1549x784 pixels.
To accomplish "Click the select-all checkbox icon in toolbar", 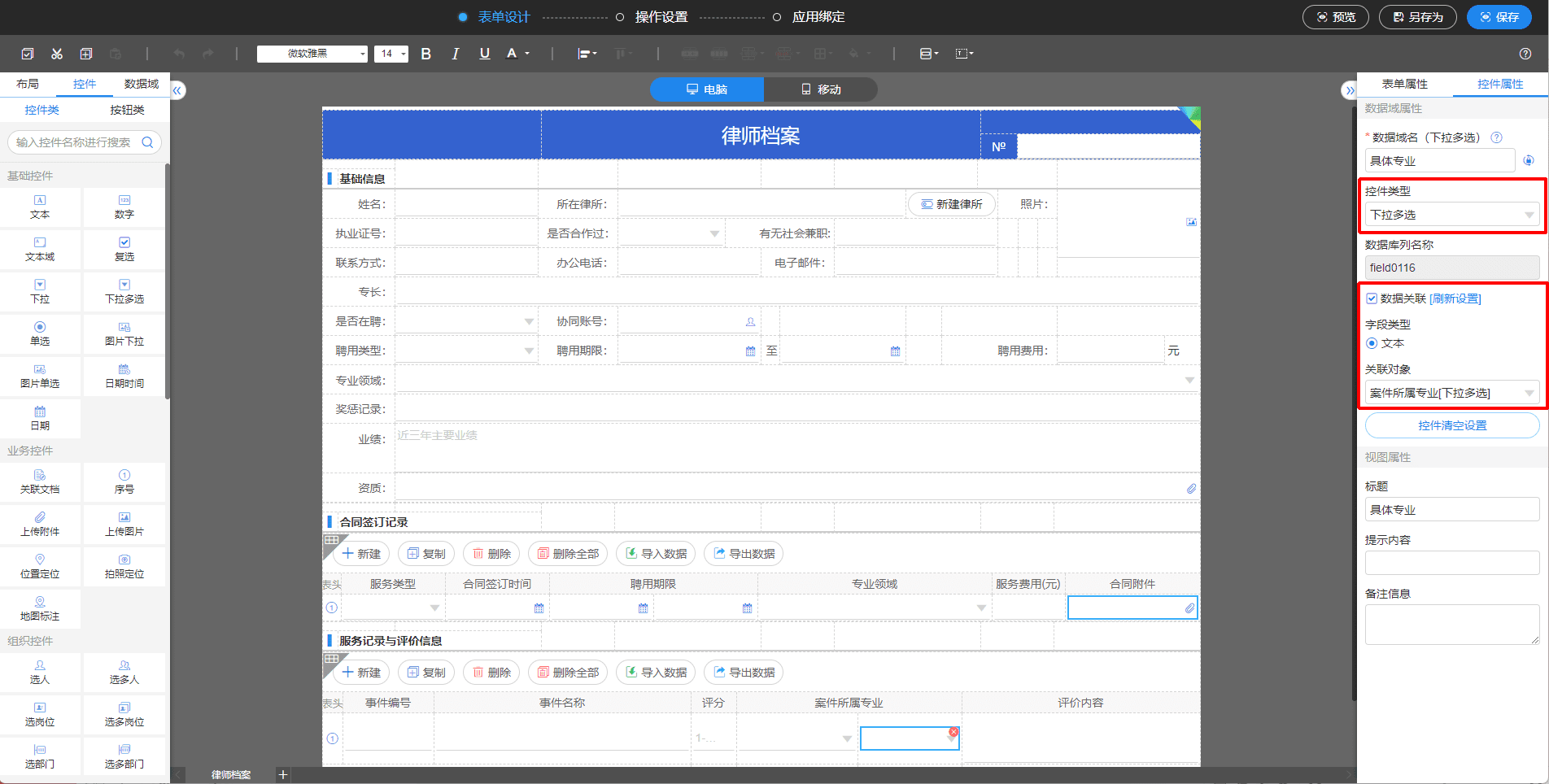I will click(x=28, y=54).
